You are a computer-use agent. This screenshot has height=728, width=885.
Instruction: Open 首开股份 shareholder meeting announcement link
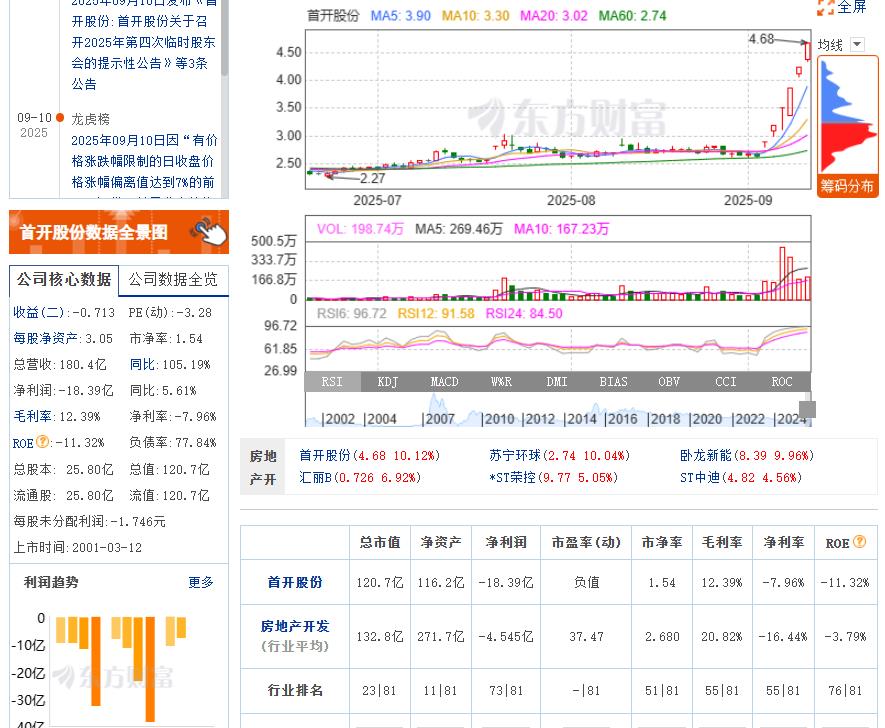(x=144, y=42)
